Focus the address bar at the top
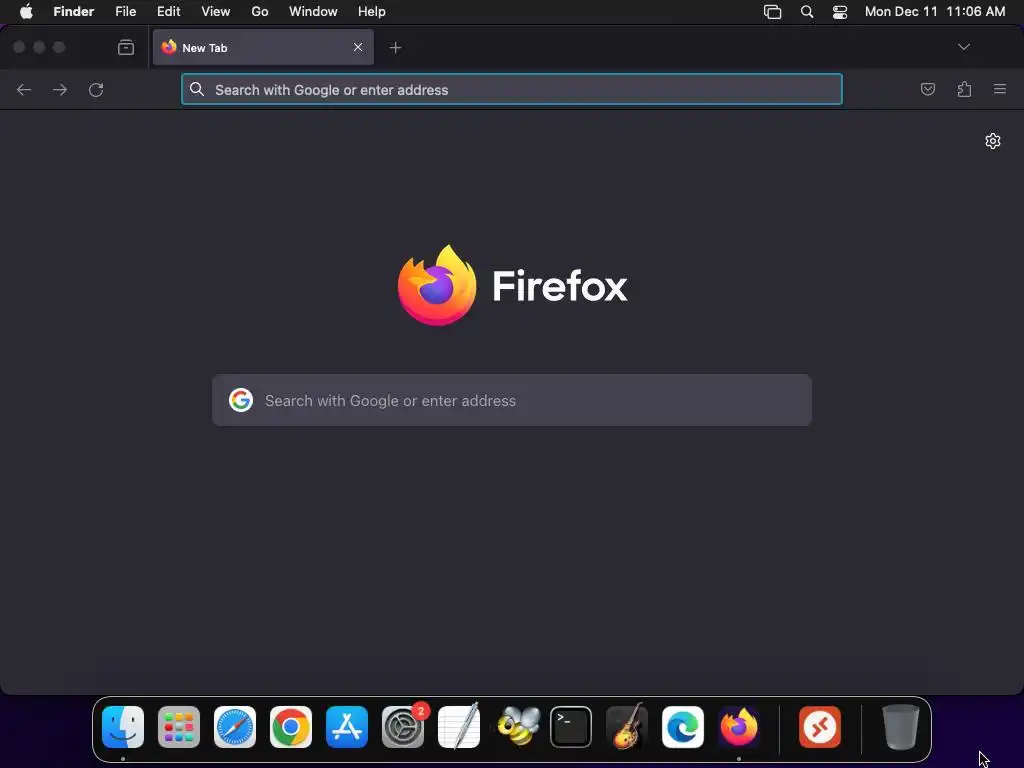The height and width of the screenshot is (768, 1024). pos(511,89)
